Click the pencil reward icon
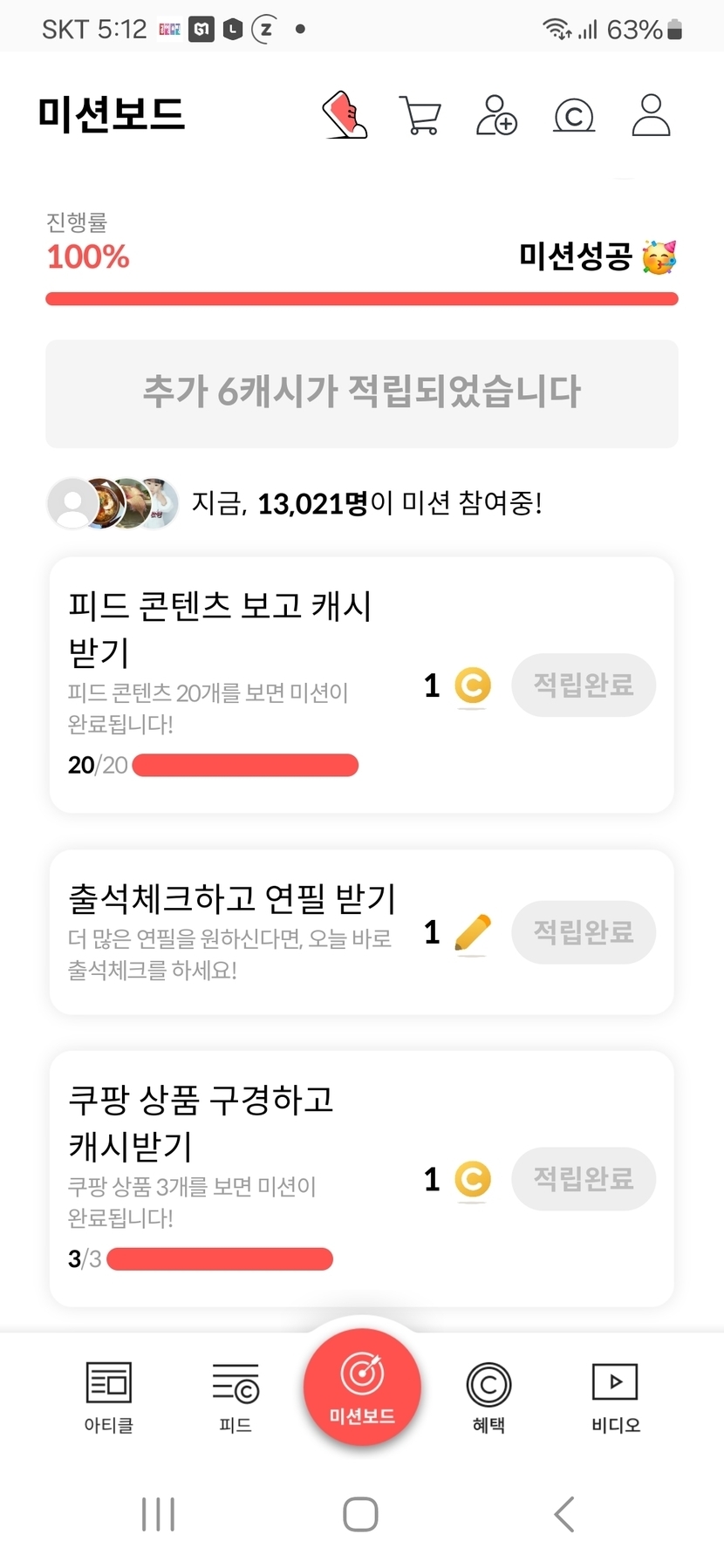Image resolution: width=724 pixels, height=1568 pixels. 473,933
